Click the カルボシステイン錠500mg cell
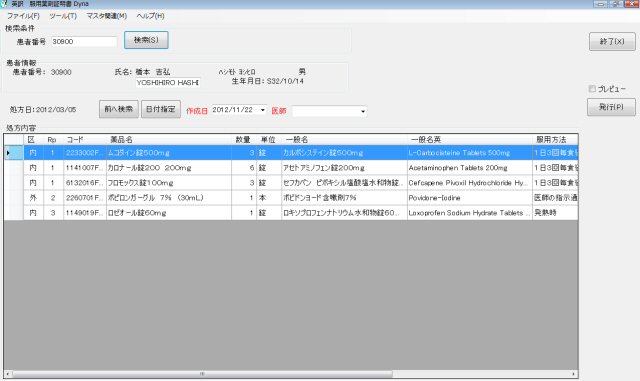Viewport: 640px width, 381px height. [x=344, y=153]
